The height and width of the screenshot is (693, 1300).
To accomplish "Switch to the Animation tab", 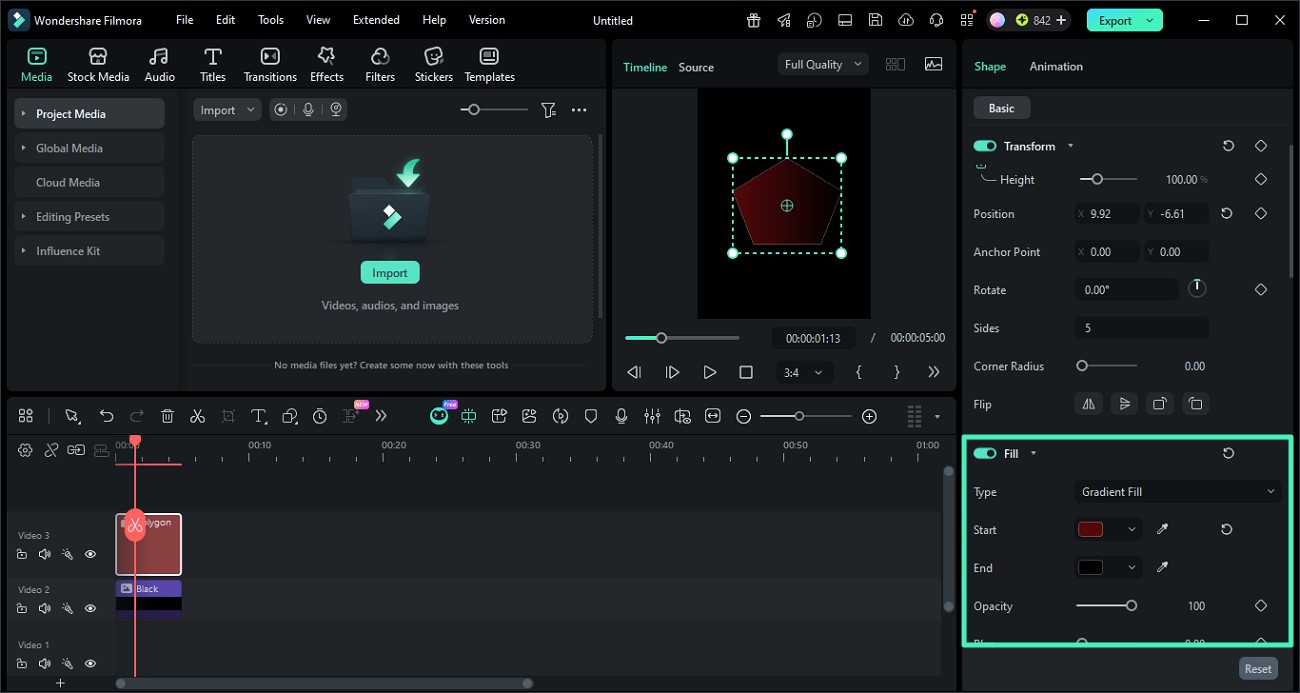I will [x=1056, y=66].
